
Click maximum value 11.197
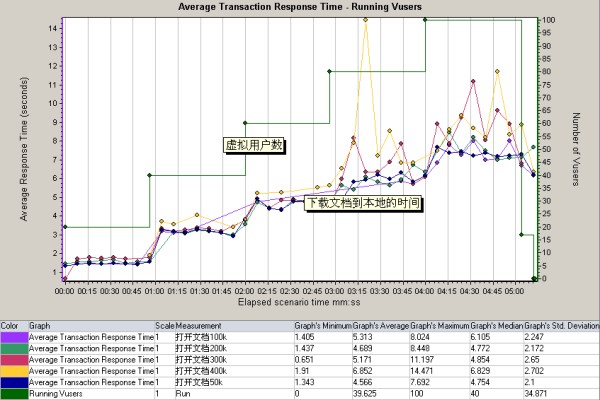[x=421, y=360]
